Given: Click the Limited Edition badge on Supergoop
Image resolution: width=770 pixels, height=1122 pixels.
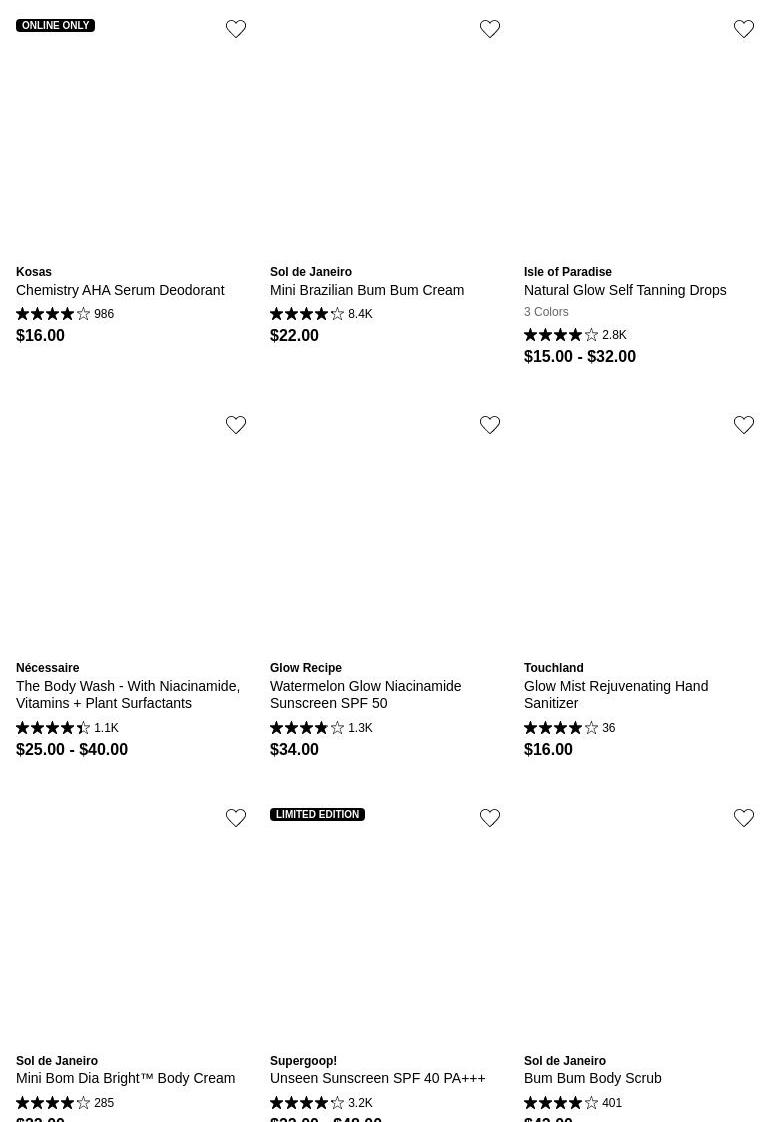Looking at the screenshot, I should click(317, 815).
